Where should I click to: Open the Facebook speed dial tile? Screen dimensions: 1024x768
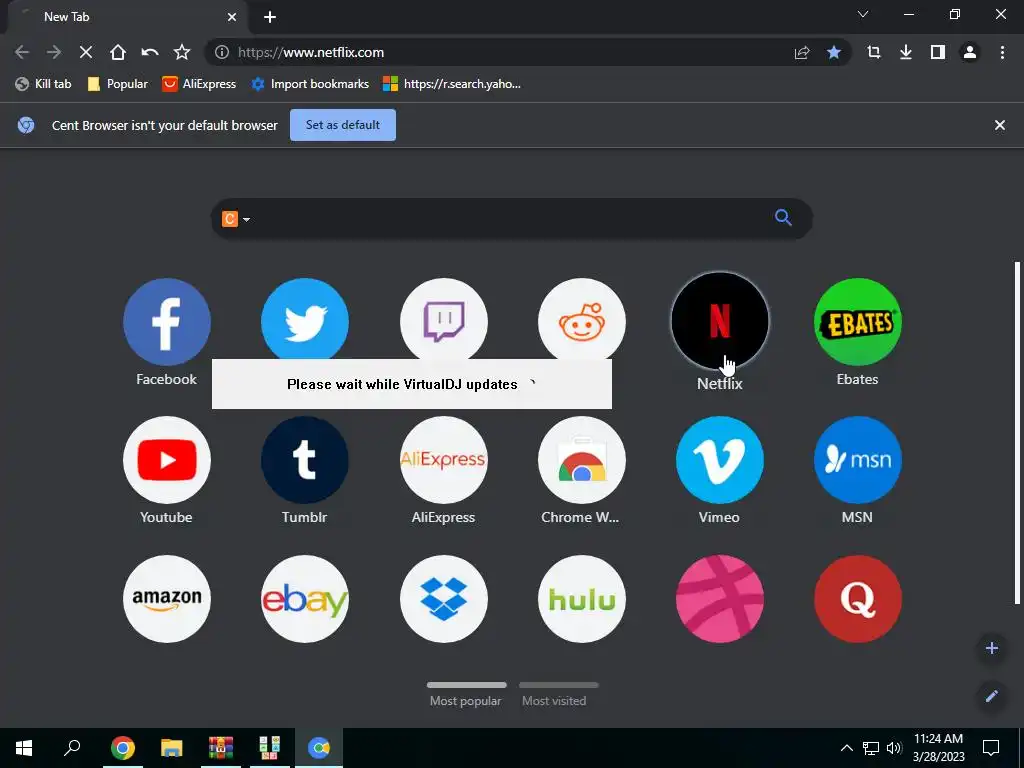click(167, 322)
